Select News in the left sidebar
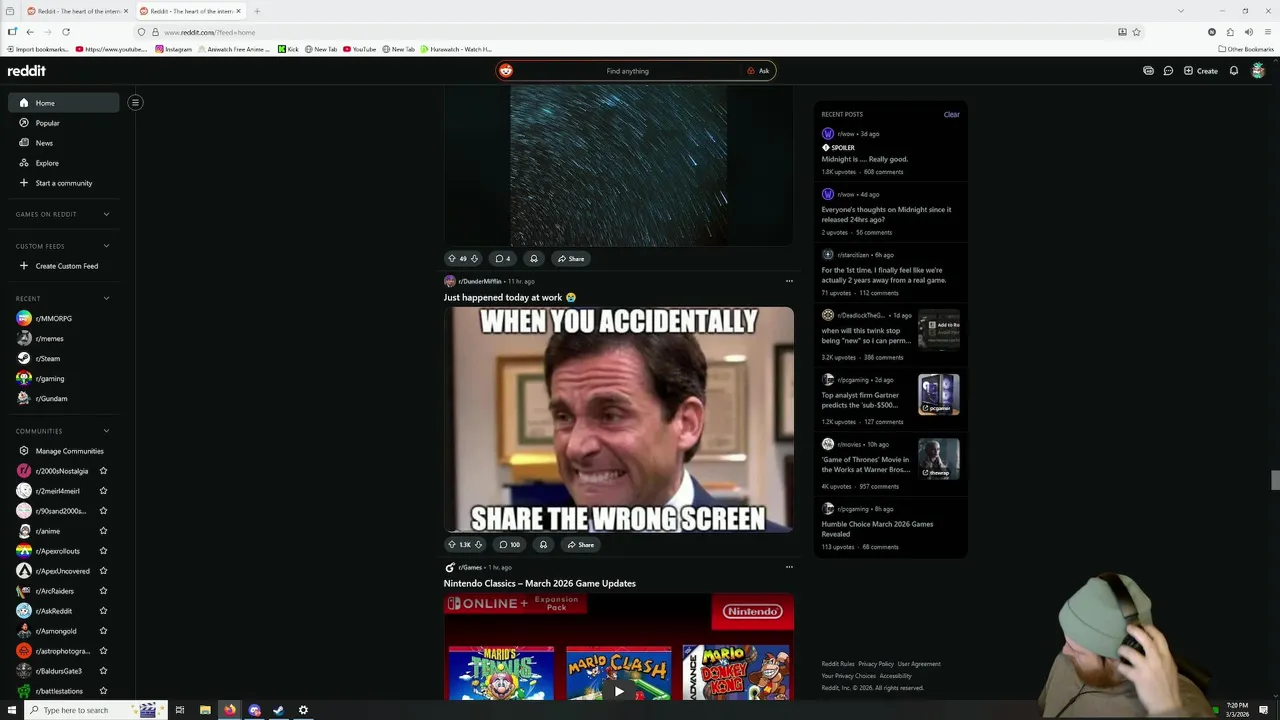1280x720 pixels. 64,143
